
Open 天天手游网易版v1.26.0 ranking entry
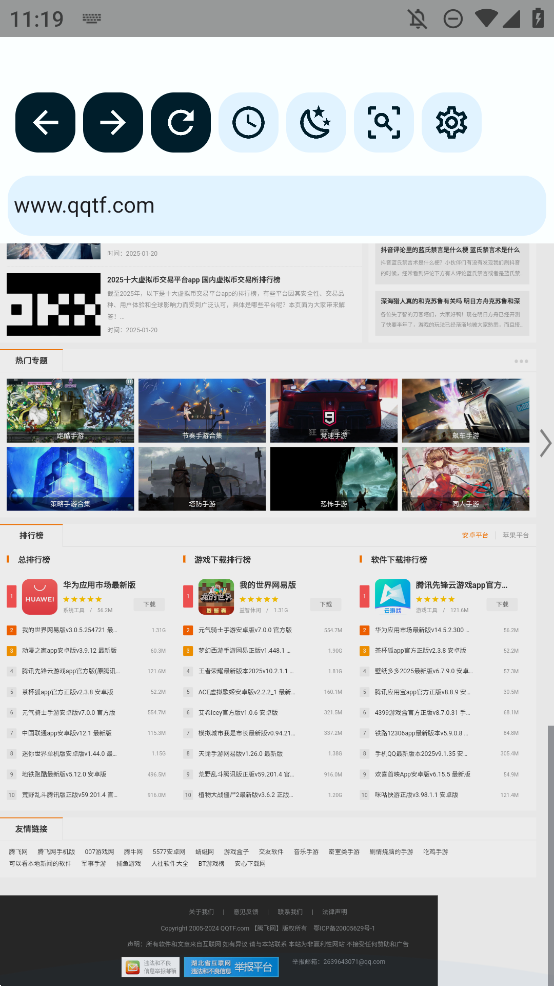tap(240, 753)
